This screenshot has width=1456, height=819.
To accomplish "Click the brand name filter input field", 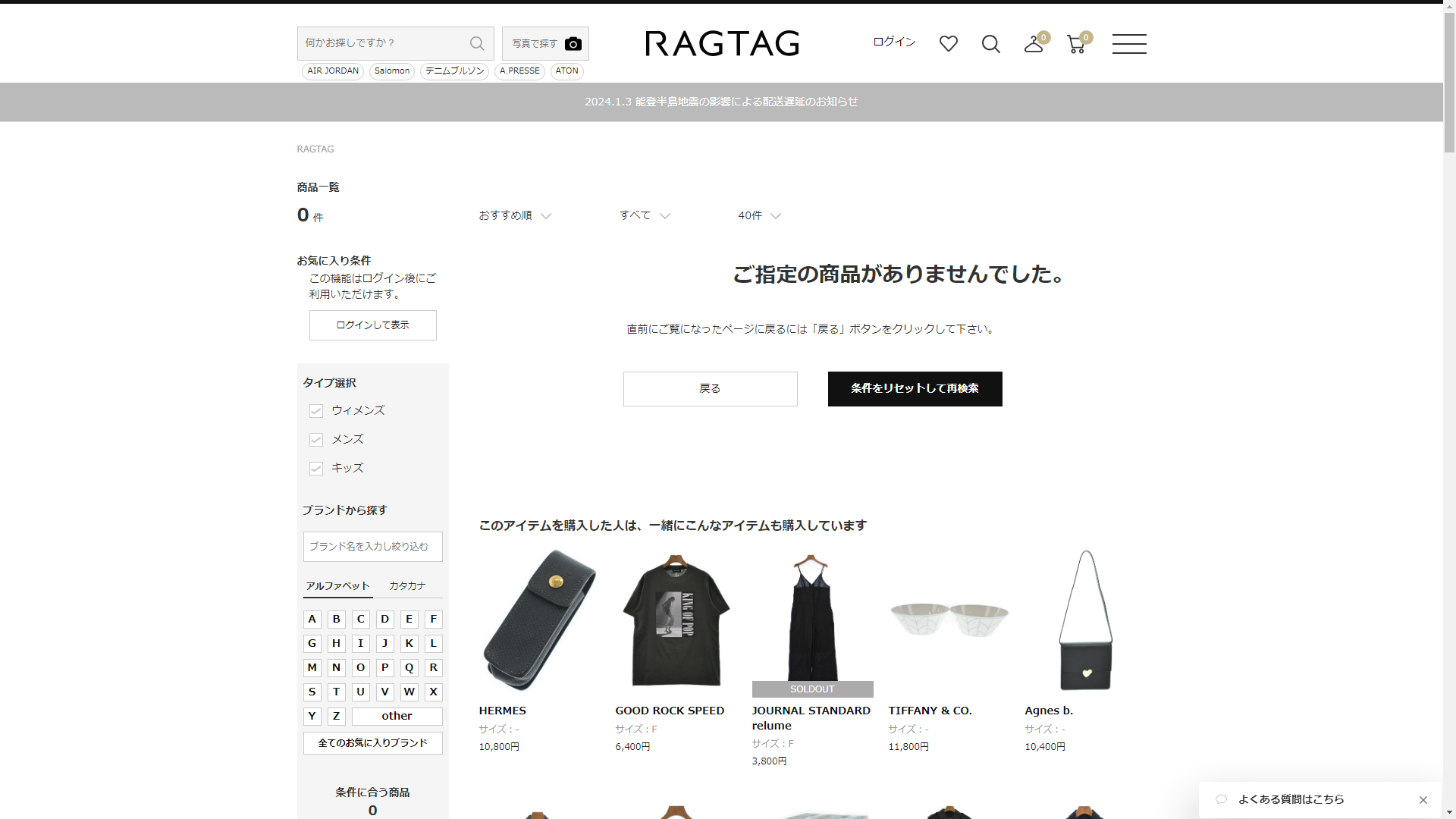I will [x=372, y=547].
